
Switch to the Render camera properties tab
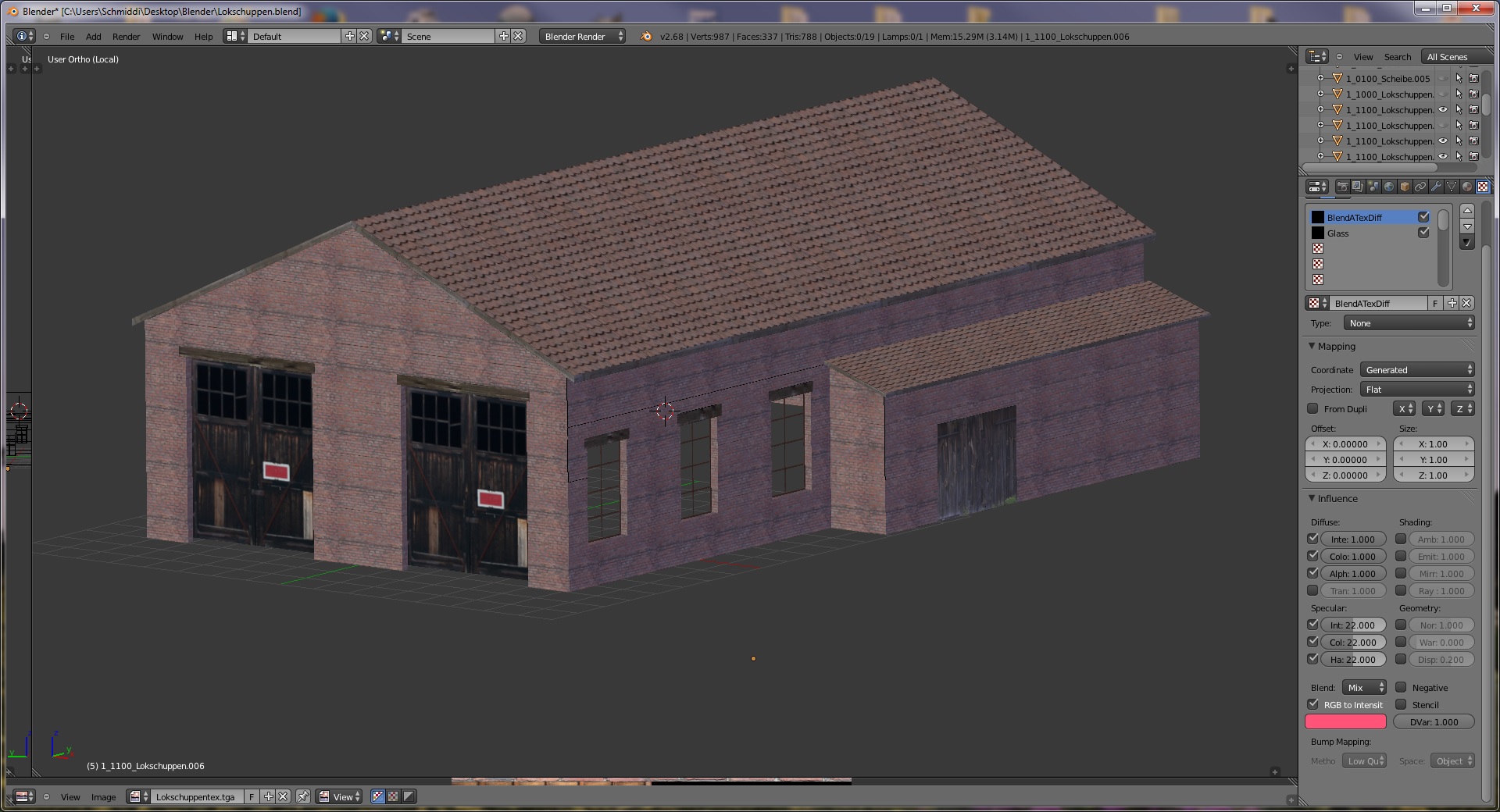tap(1342, 187)
